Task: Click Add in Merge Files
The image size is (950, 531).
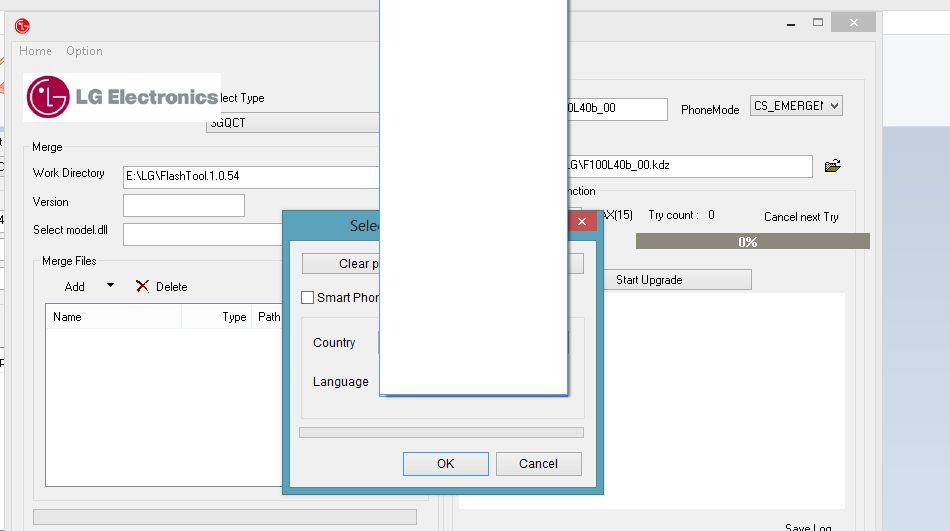Action: tap(75, 287)
